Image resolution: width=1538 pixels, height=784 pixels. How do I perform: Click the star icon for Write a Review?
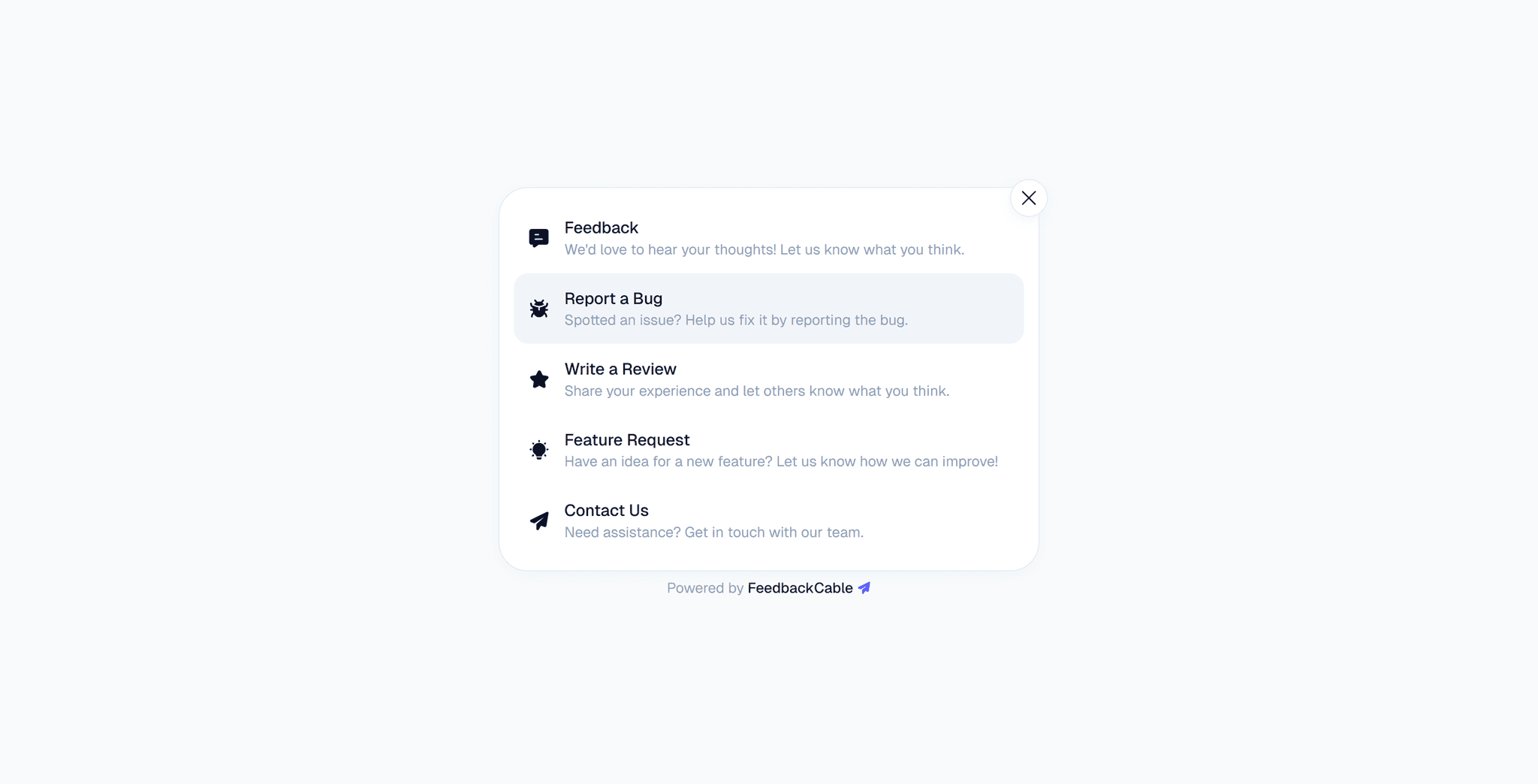pos(538,379)
